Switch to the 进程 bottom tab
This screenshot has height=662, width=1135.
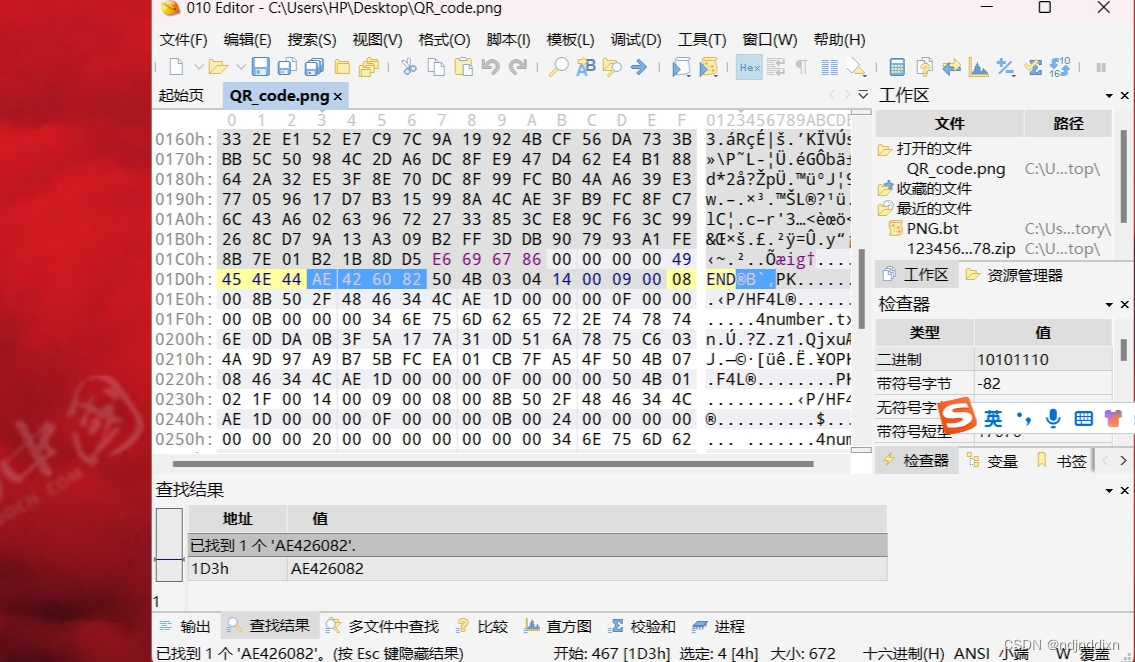pyautogui.click(x=719, y=627)
